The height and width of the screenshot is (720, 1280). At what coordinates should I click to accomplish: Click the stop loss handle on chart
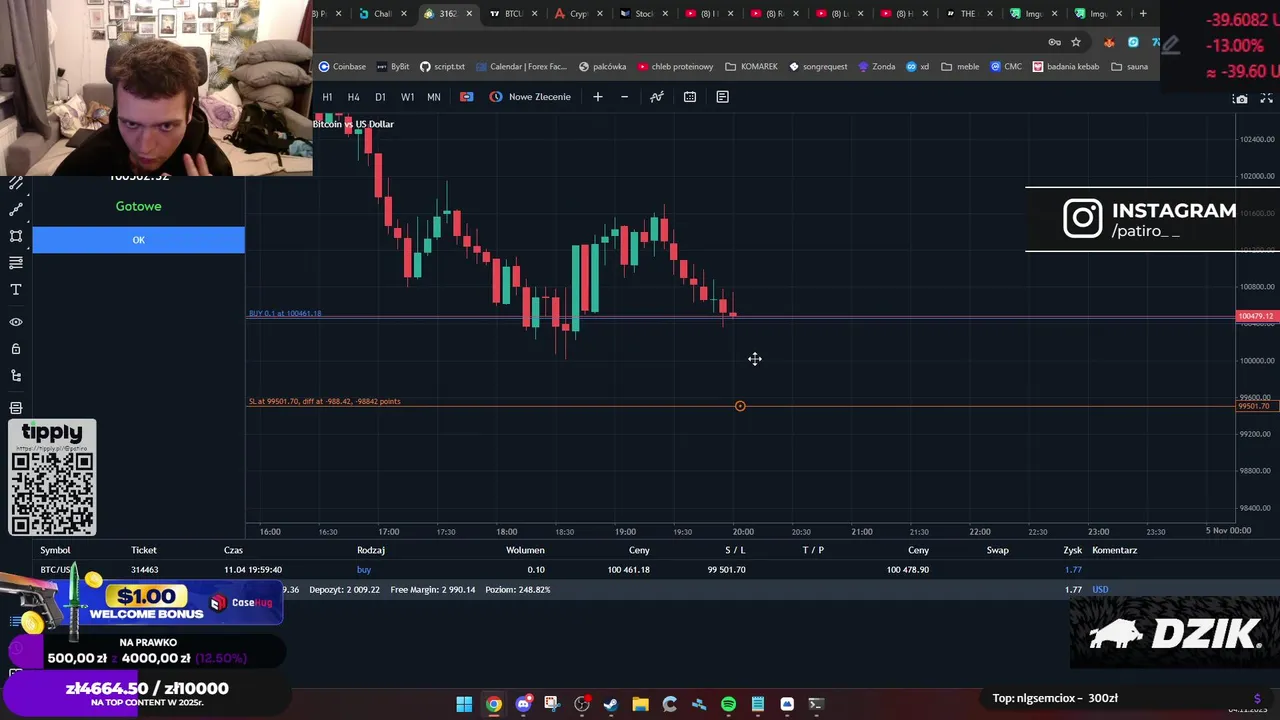pyautogui.click(x=740, y=406)
